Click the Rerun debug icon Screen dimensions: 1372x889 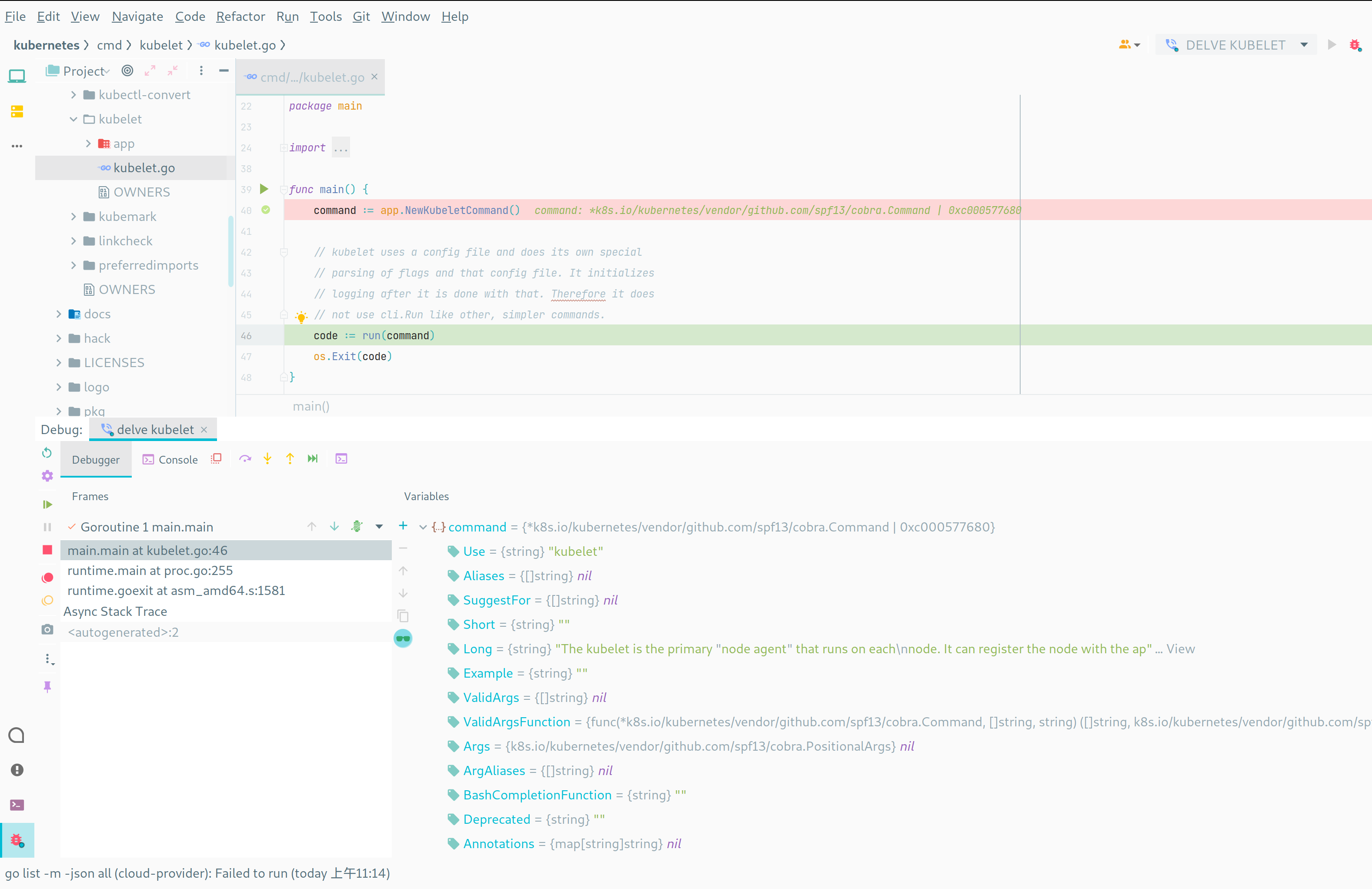tap(47, 453)
